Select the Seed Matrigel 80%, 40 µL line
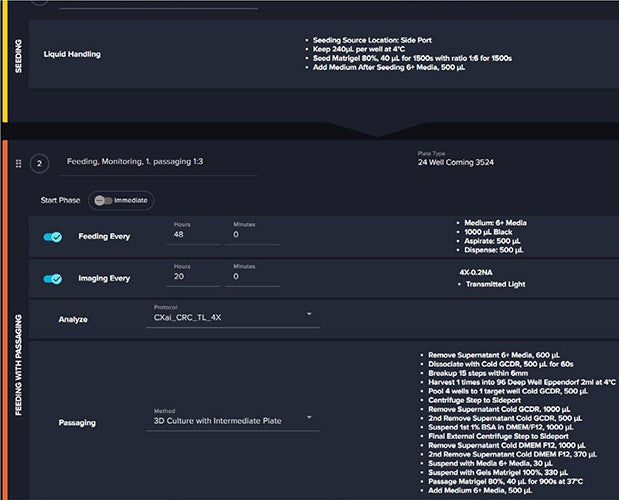 coord(412,58)
